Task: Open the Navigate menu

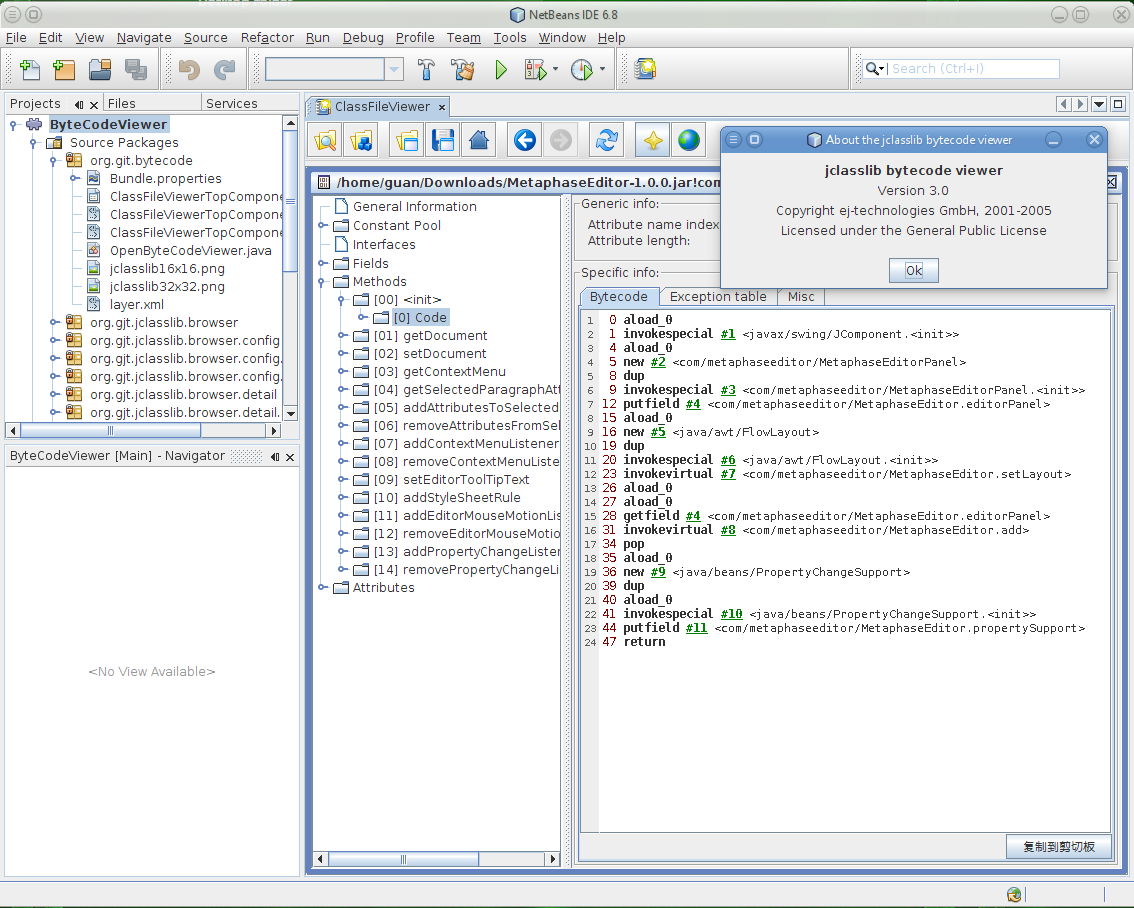Action: click(x=144, y=38)
